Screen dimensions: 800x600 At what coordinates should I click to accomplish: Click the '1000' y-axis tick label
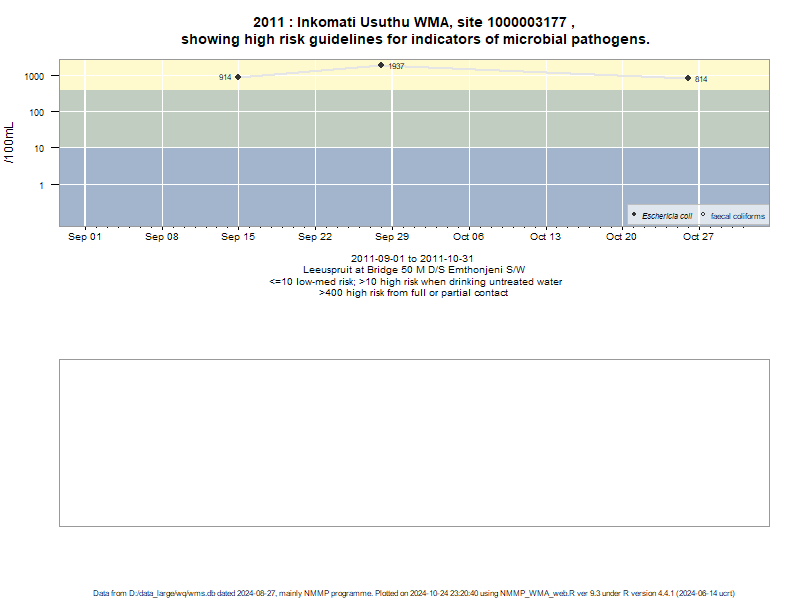[x=34, y=77]
